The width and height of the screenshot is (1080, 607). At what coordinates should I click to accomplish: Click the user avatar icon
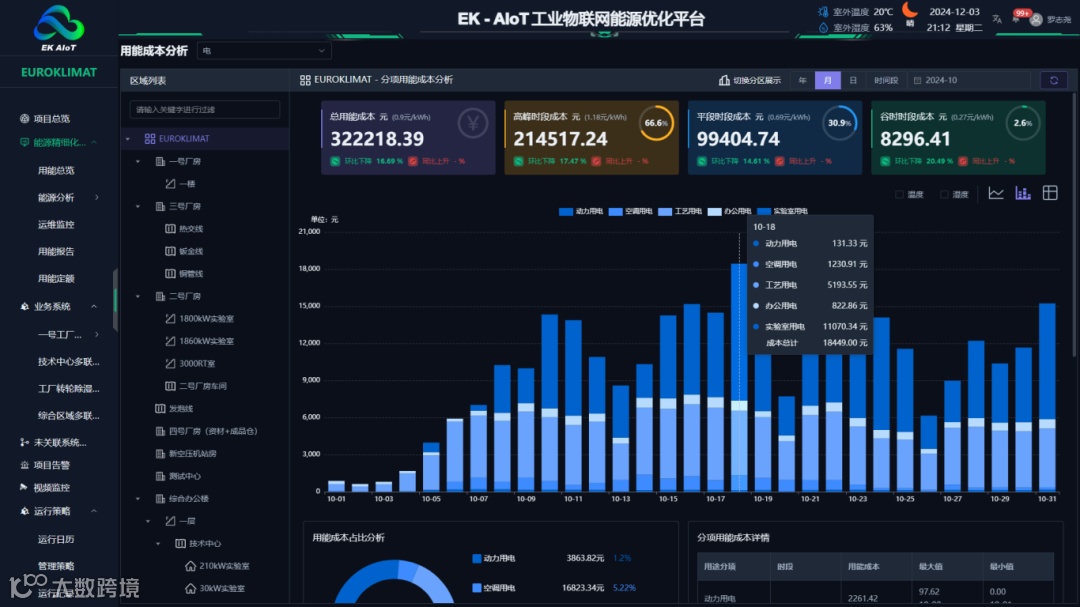(1036, 20)
